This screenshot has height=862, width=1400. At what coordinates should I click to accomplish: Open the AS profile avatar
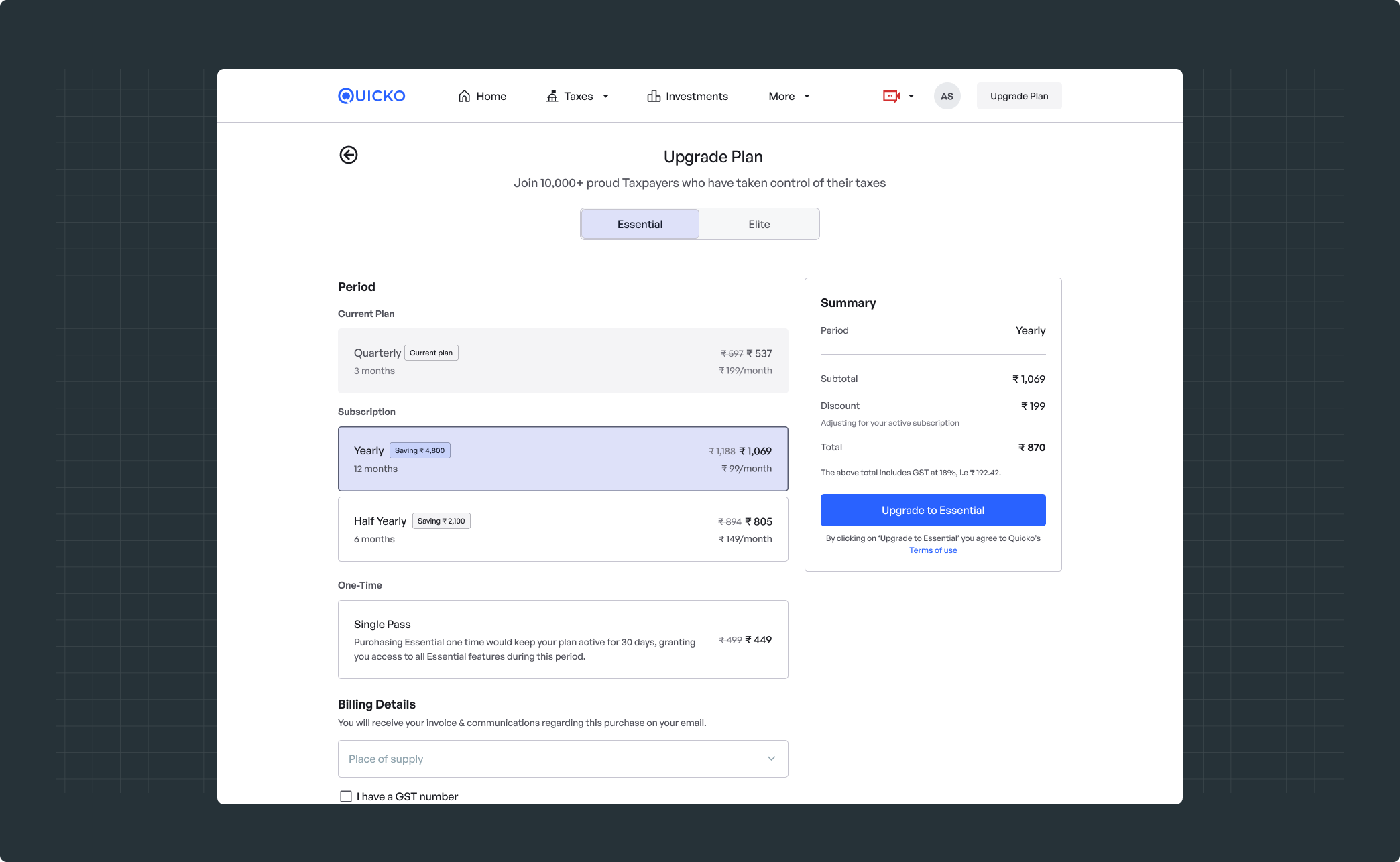947,96
